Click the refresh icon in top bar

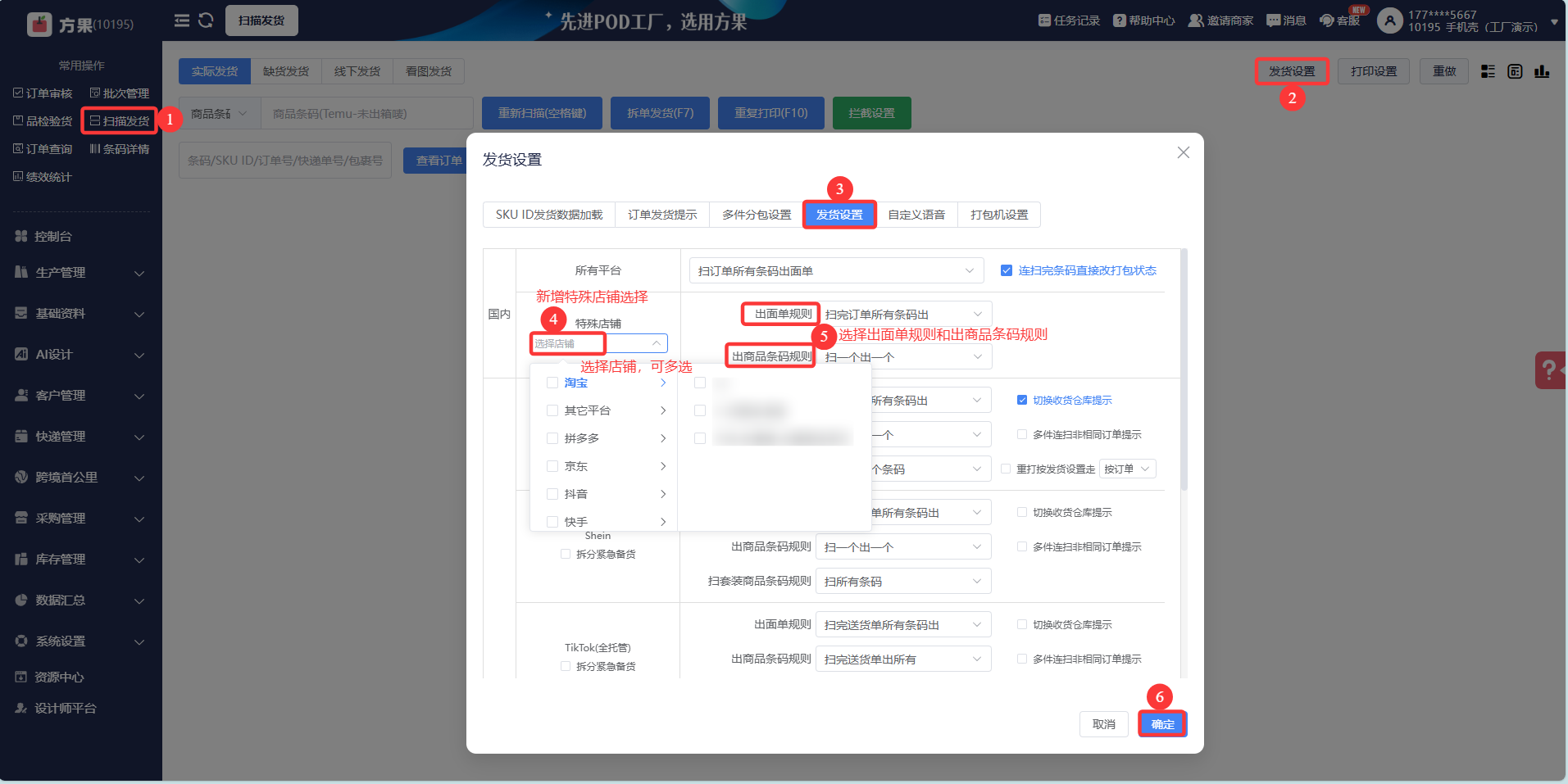tap(206, 20)
